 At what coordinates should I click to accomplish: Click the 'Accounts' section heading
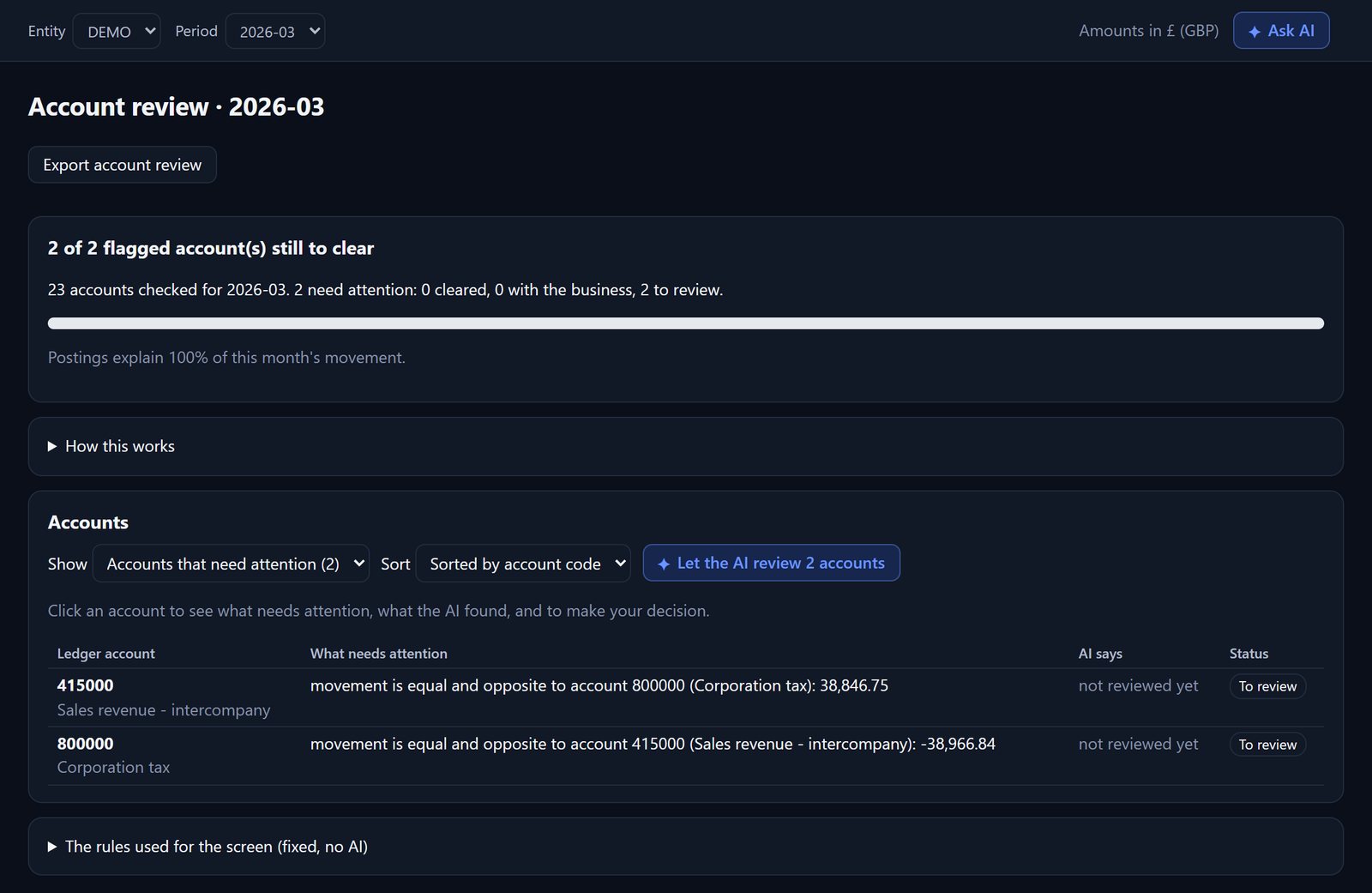click(88, 522)
